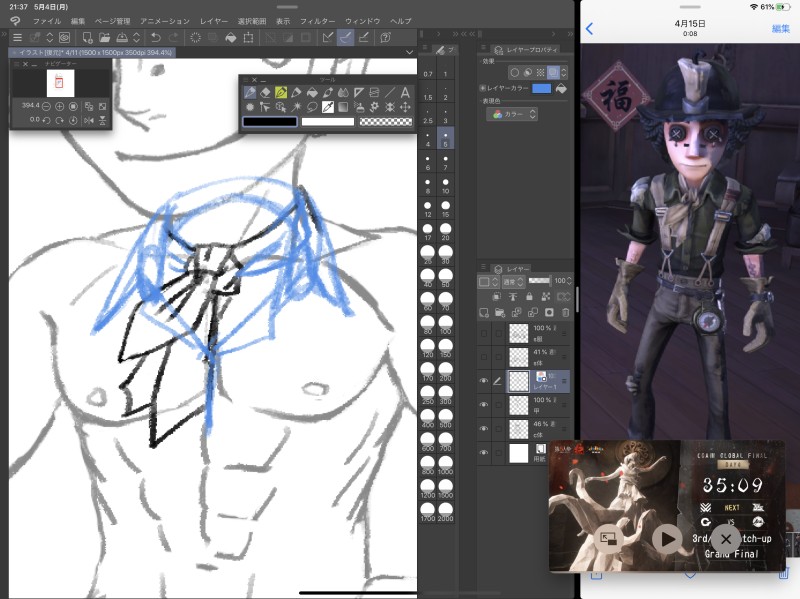Image resolution: width=800 pixels, height=599 pixels.
Task: Click the Deselect dotted circle icon
Action: coord(195,37)
